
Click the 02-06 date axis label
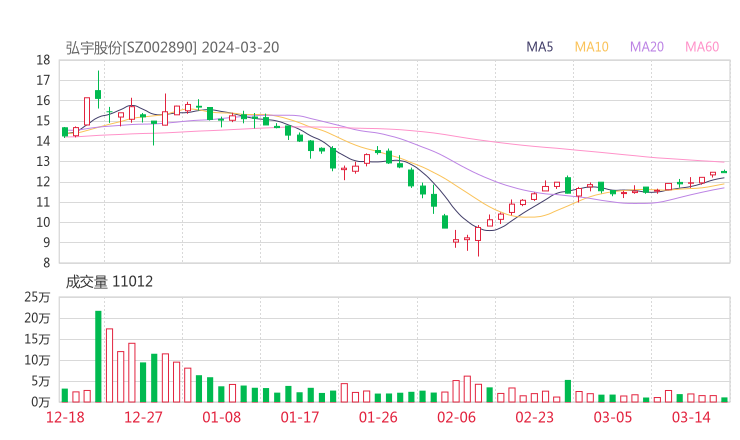tap(456, 417)
